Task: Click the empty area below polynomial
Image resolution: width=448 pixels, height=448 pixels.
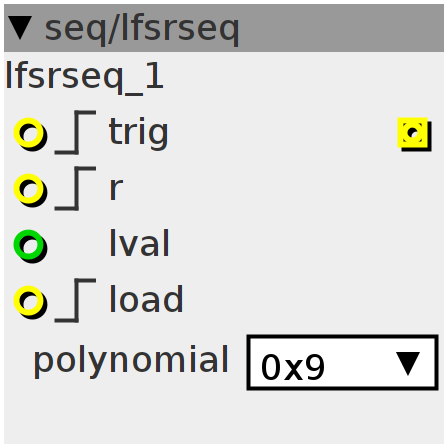Action: coord(224,417)
